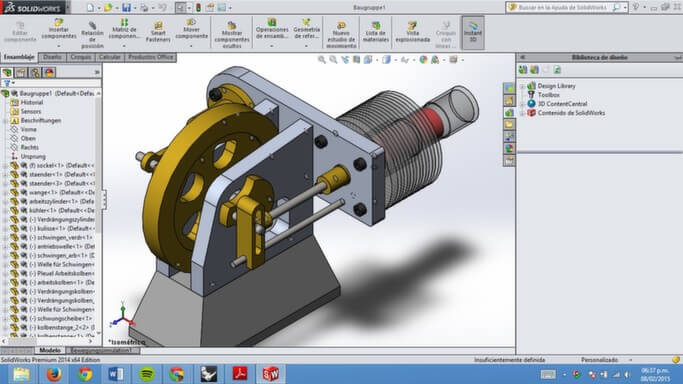Switch to the Croquis tab
This screenshot has height=384, width=683.
(x=81, y=57)
